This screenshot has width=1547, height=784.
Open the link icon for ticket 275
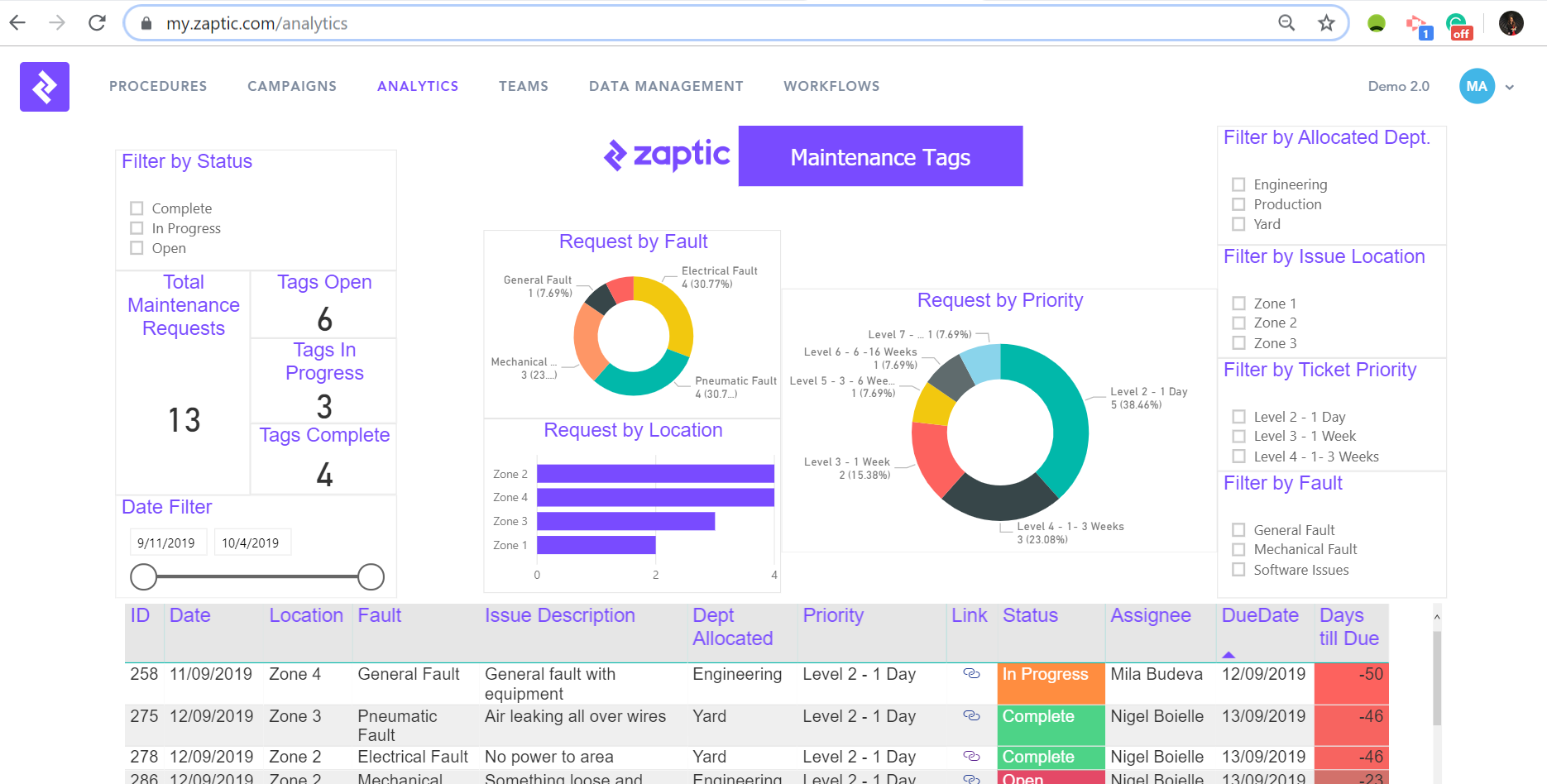click(x=971, y=716)
